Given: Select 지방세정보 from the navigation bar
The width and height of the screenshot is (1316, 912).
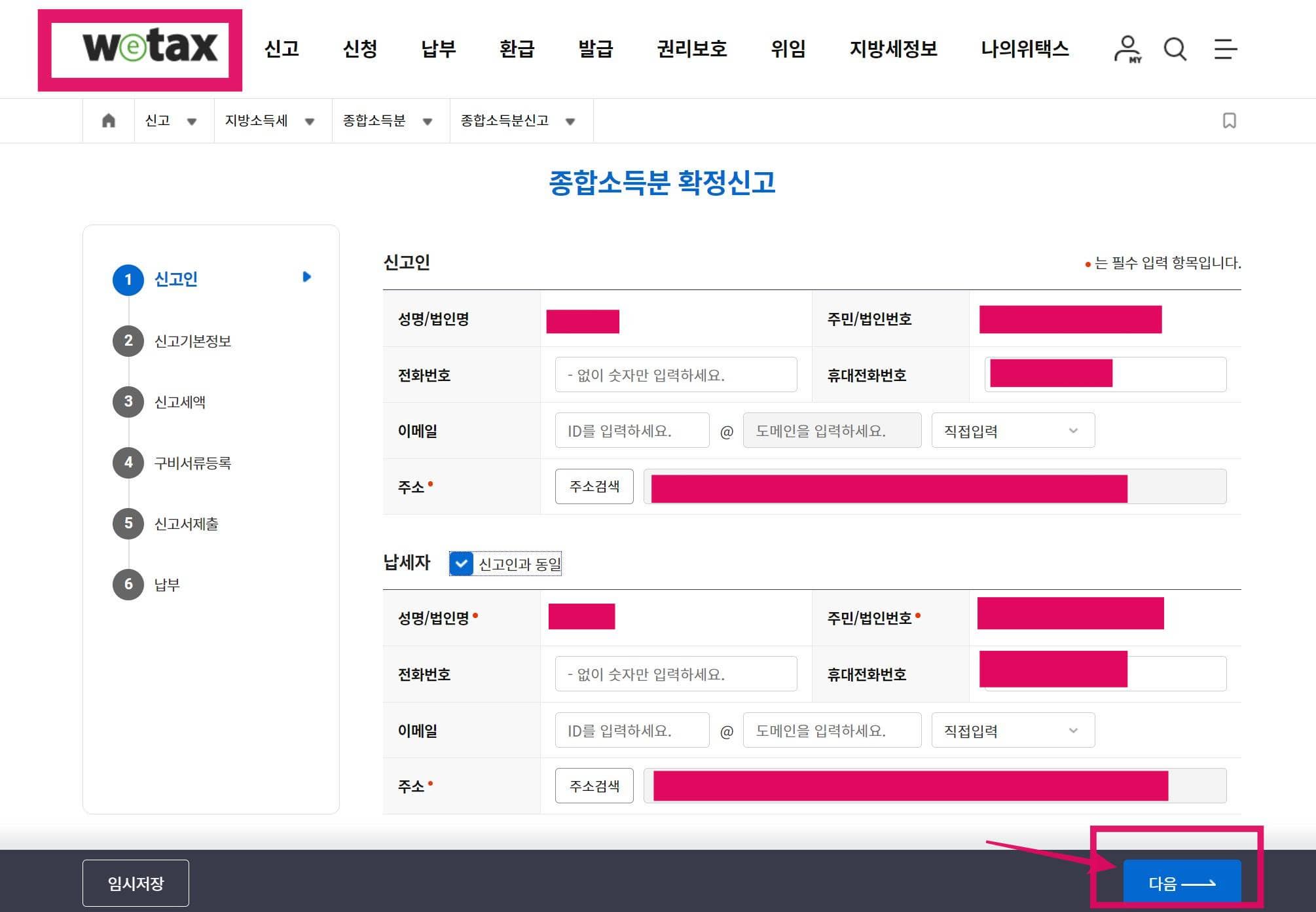Looking at the screenshot, I should pos(893,49).
